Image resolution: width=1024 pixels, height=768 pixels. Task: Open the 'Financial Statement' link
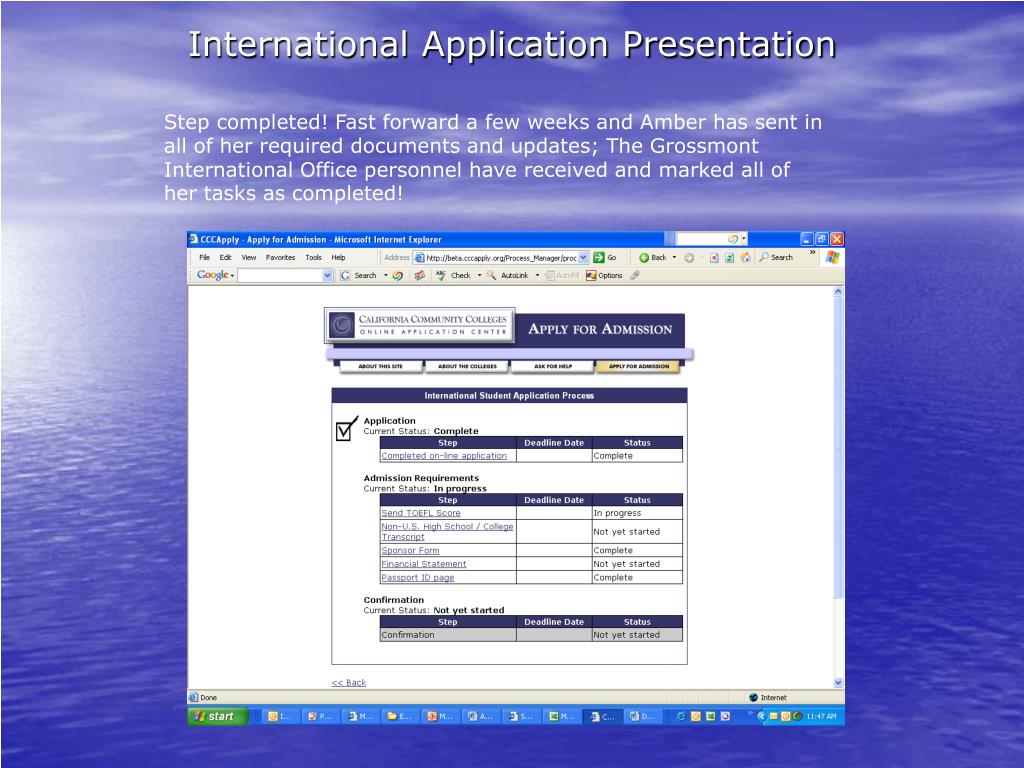coord(424,564)
